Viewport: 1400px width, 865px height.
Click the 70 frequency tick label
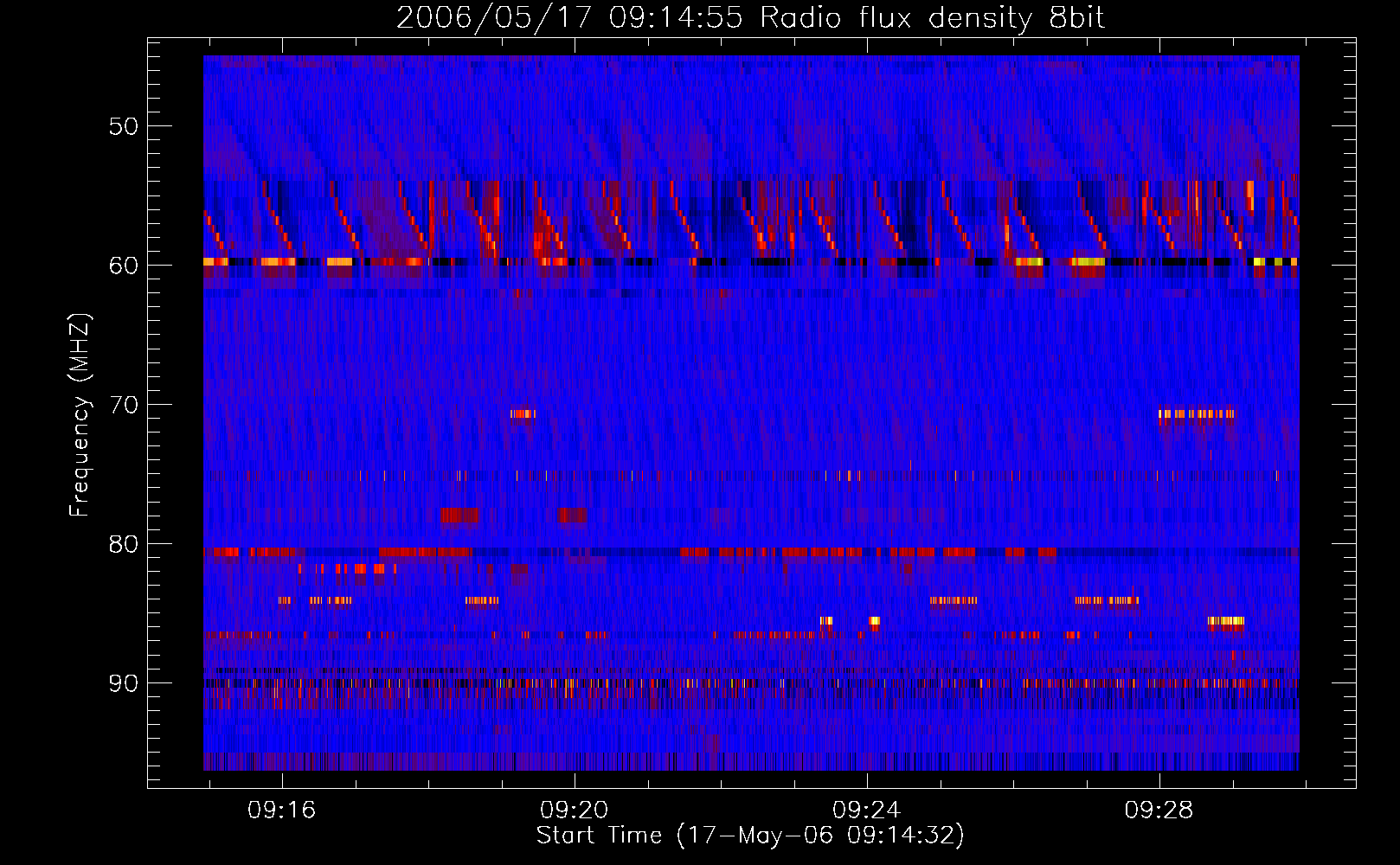[x=123, y=405]
